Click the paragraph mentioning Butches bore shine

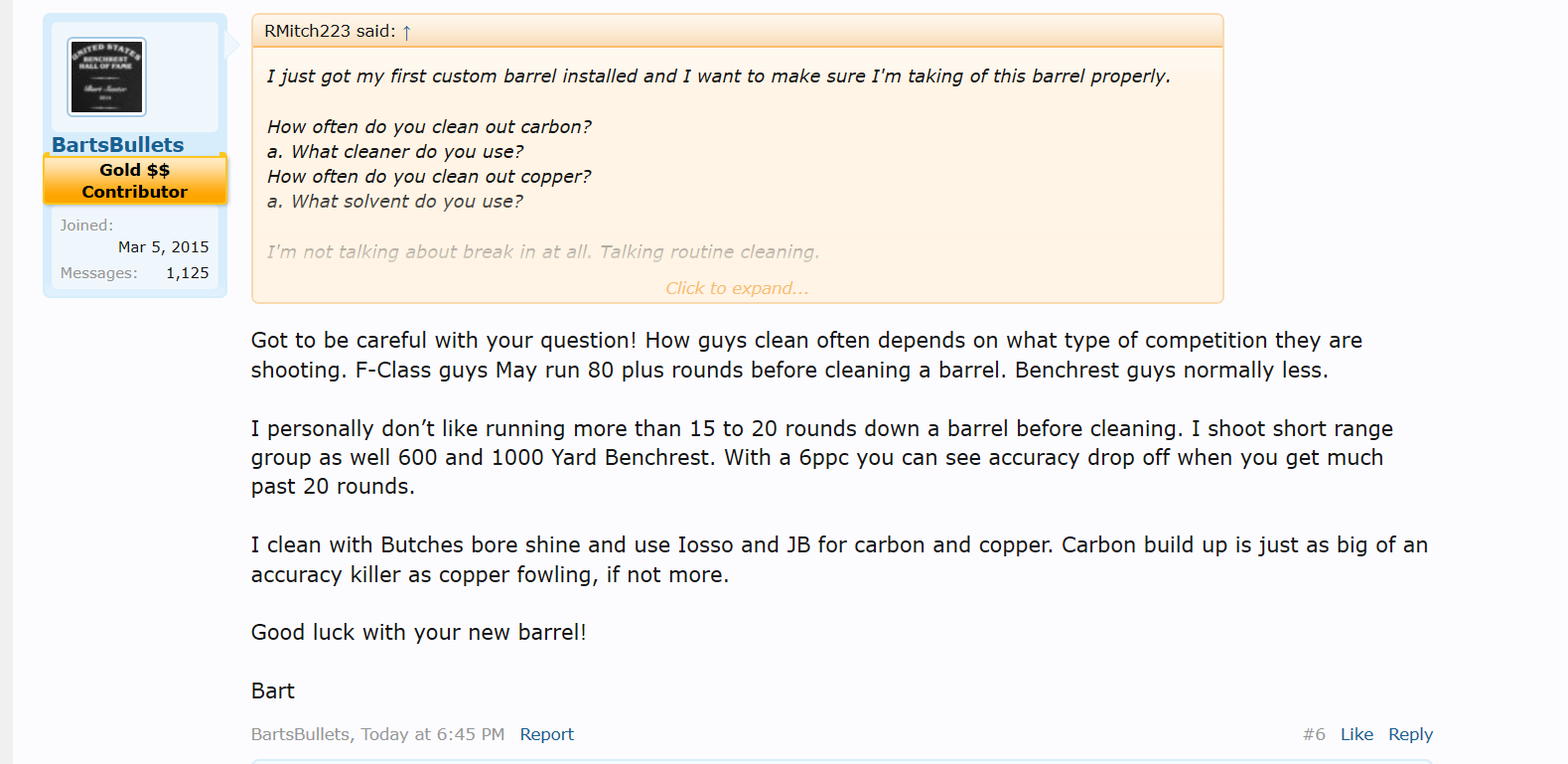(x=839, y=559)
